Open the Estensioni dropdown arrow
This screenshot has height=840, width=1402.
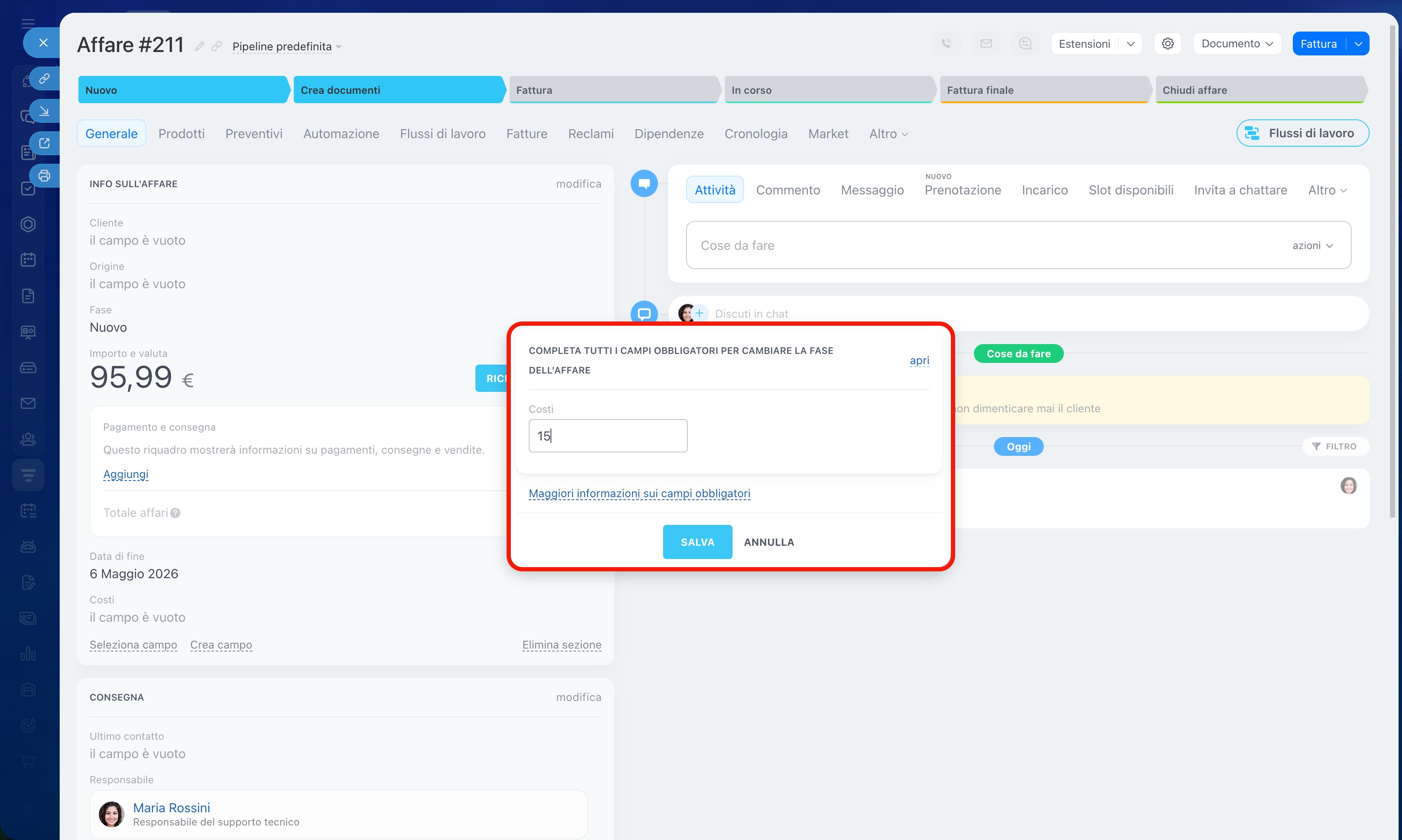click(x=1130, y=43)
